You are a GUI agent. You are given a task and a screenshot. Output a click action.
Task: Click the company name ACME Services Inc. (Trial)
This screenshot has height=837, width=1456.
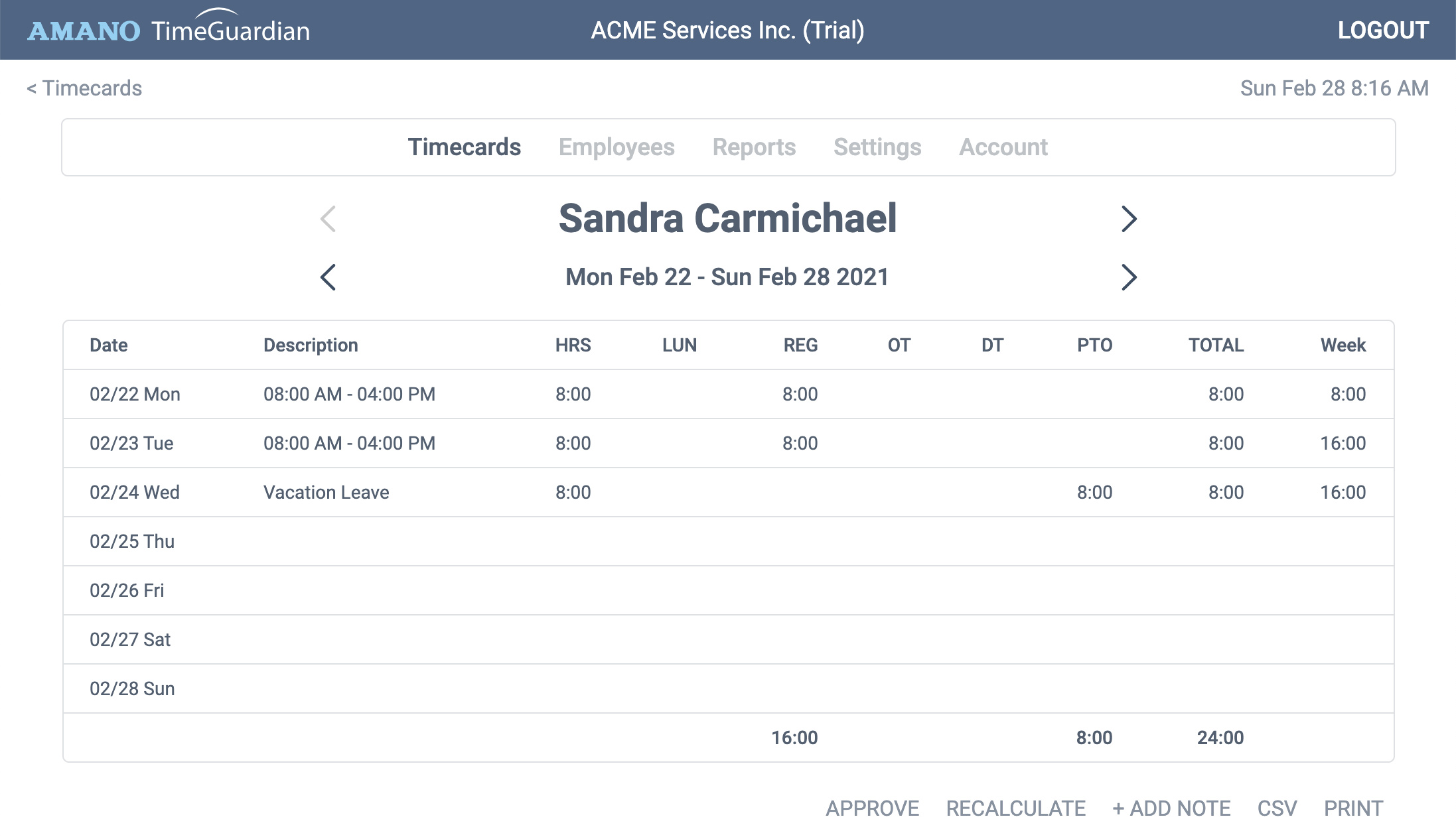point(727,30)
